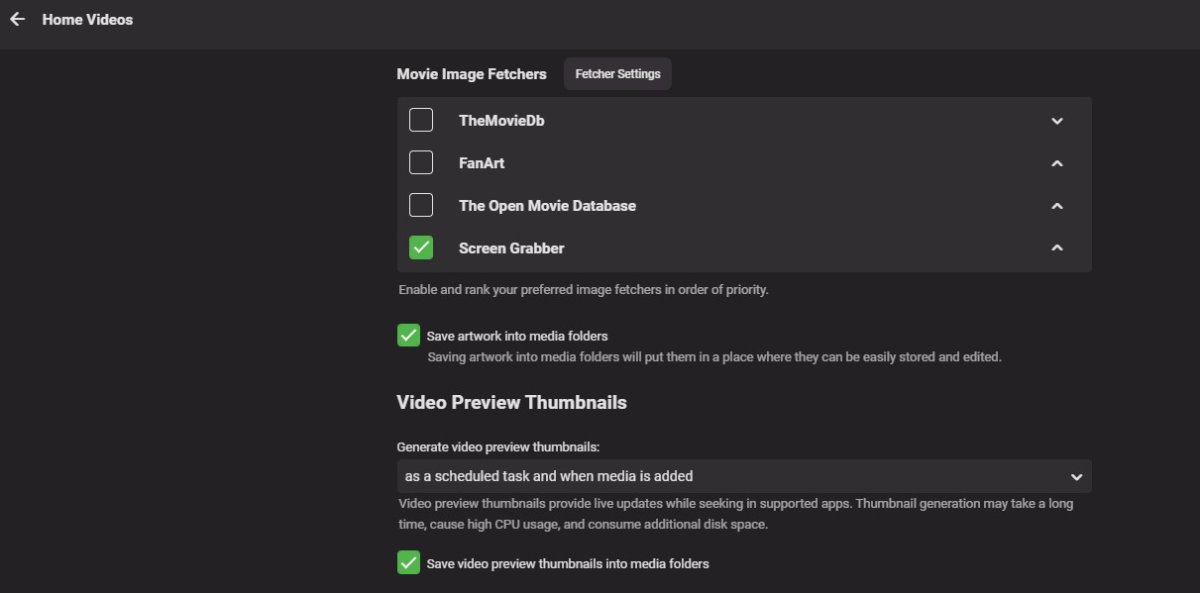Uncheck Screen Grabber fetcher
The height and width of the screenshot is (593, 1200).
tap(421, 247)
